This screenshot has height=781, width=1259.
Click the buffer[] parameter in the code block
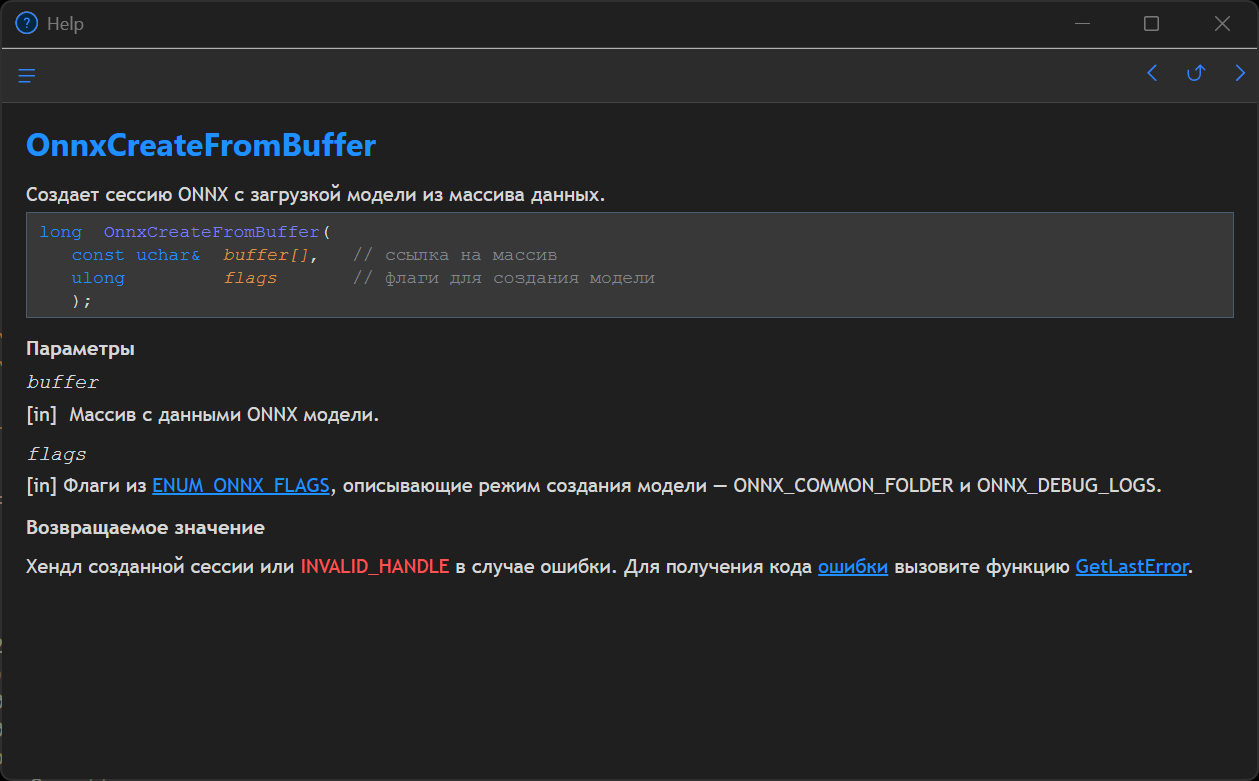coord(270,255)
